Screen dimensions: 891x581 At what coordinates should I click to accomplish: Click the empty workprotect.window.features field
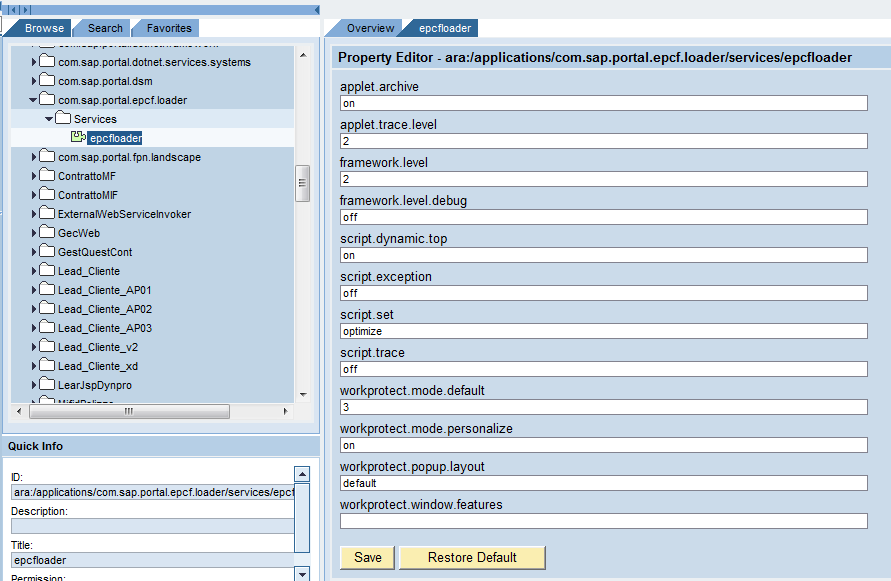pos(603,521)
